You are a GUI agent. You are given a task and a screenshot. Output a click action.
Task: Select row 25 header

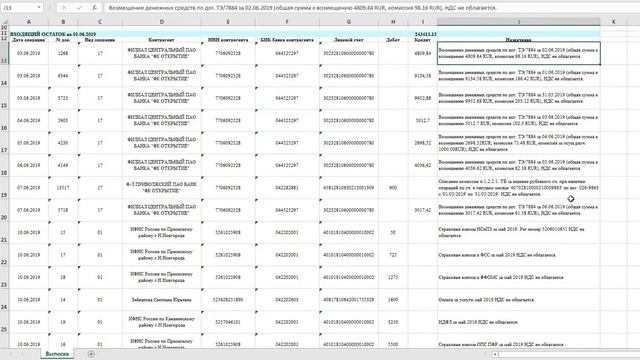coord(4,322)
